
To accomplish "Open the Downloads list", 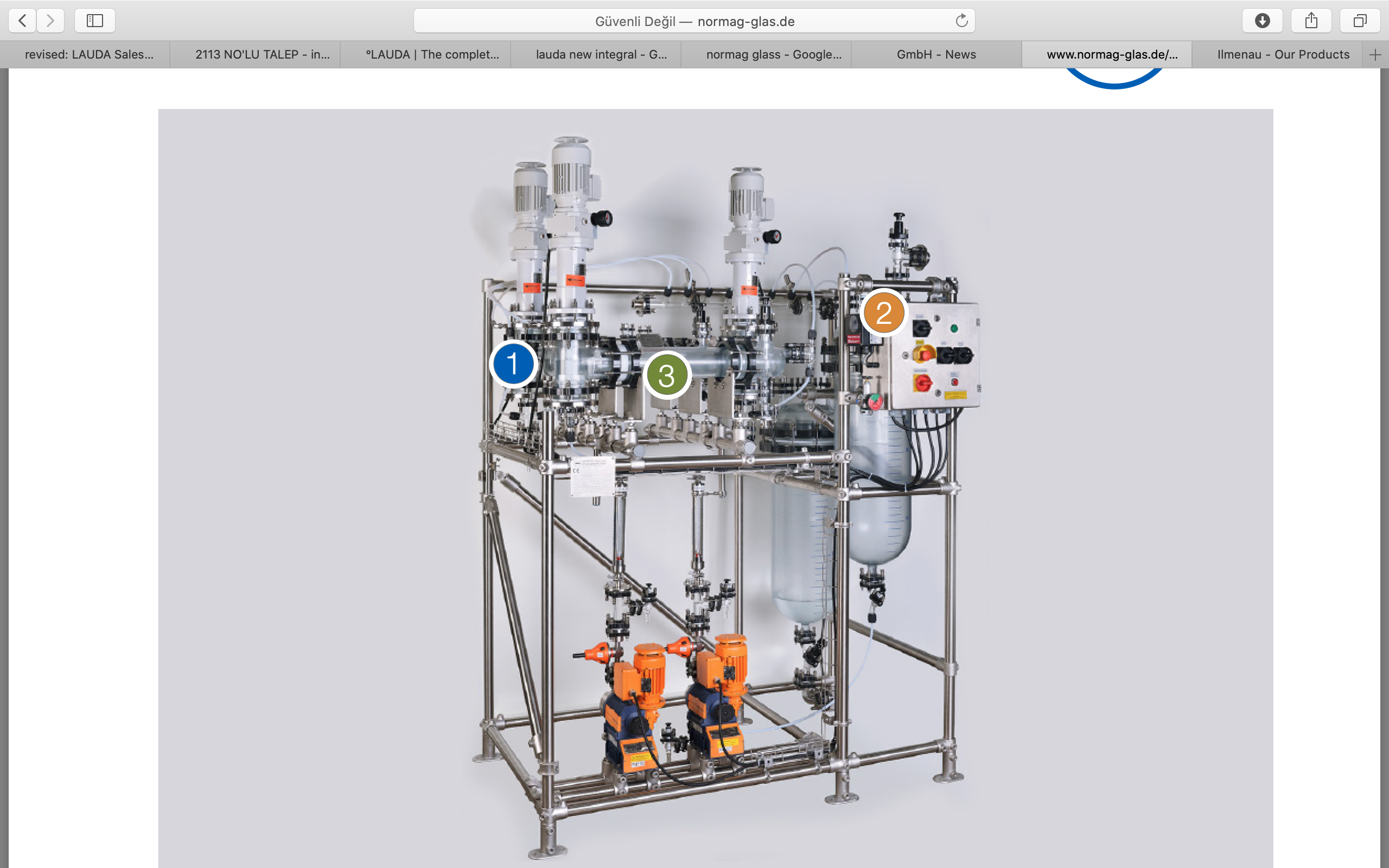I will pyautogui.click(x=1261, y=21).
